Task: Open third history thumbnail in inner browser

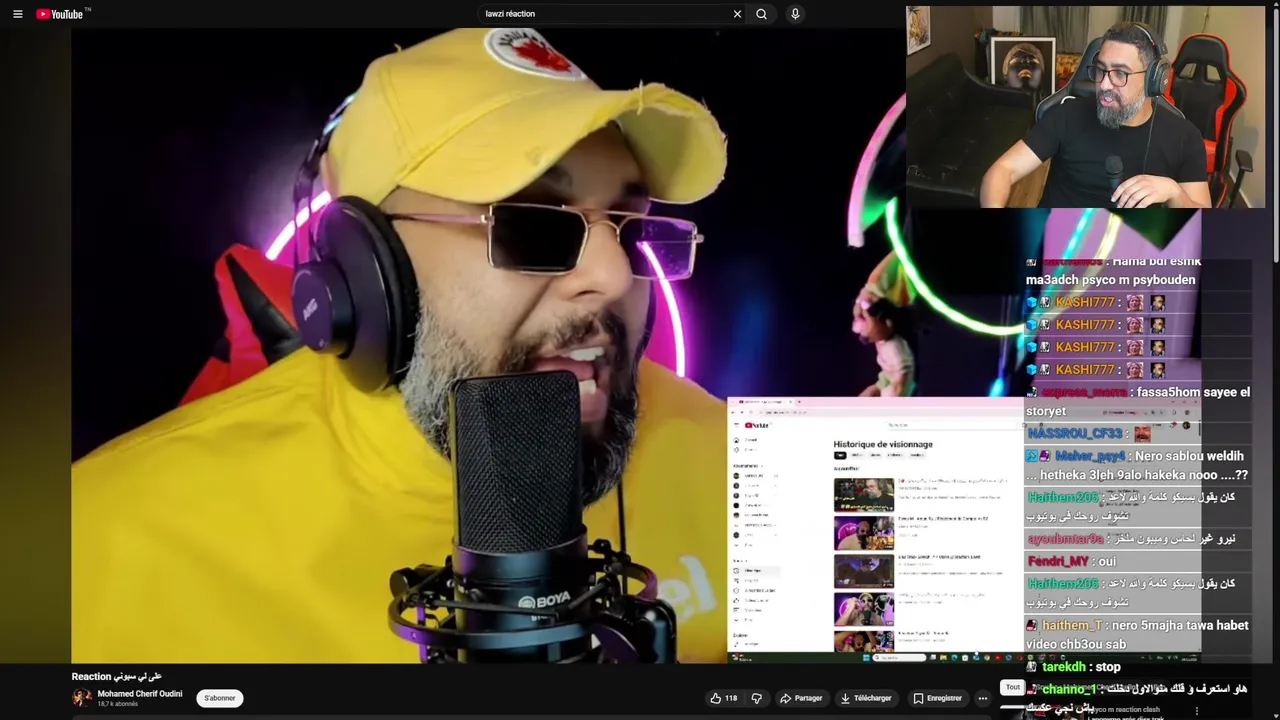Action: (864, 571)
